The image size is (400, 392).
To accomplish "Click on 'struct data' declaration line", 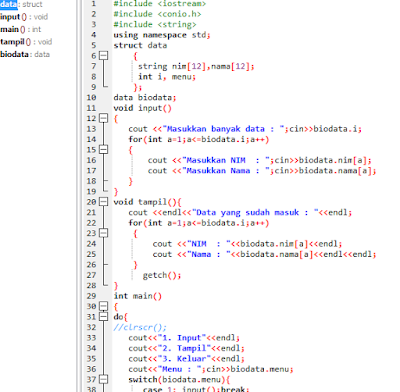I will point(140,45).
